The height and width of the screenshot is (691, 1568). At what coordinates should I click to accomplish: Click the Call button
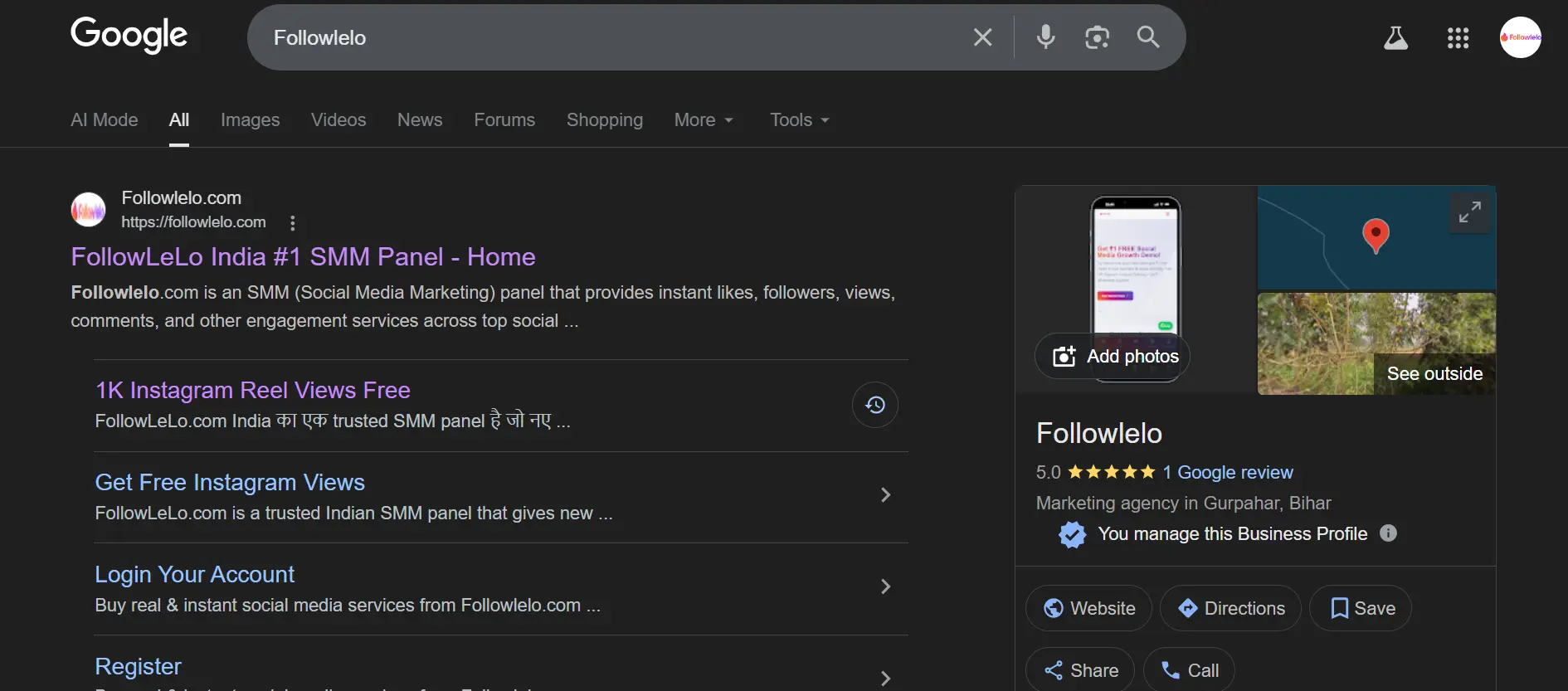click(1189, 670)
